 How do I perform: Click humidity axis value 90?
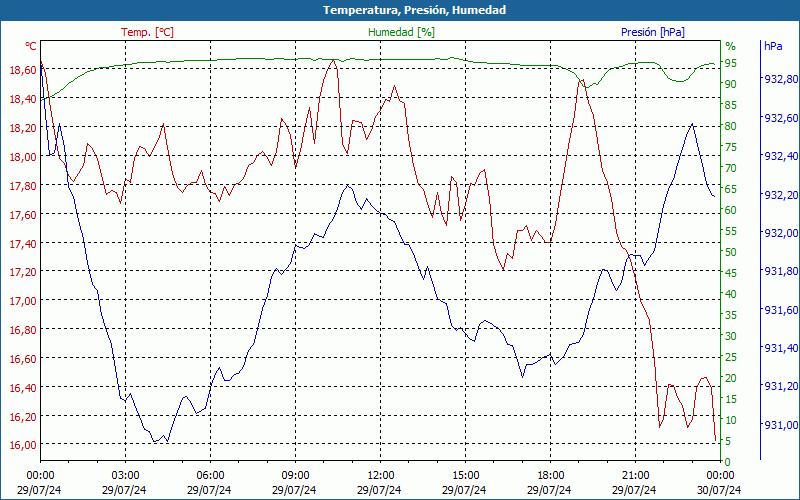[731, 84]
